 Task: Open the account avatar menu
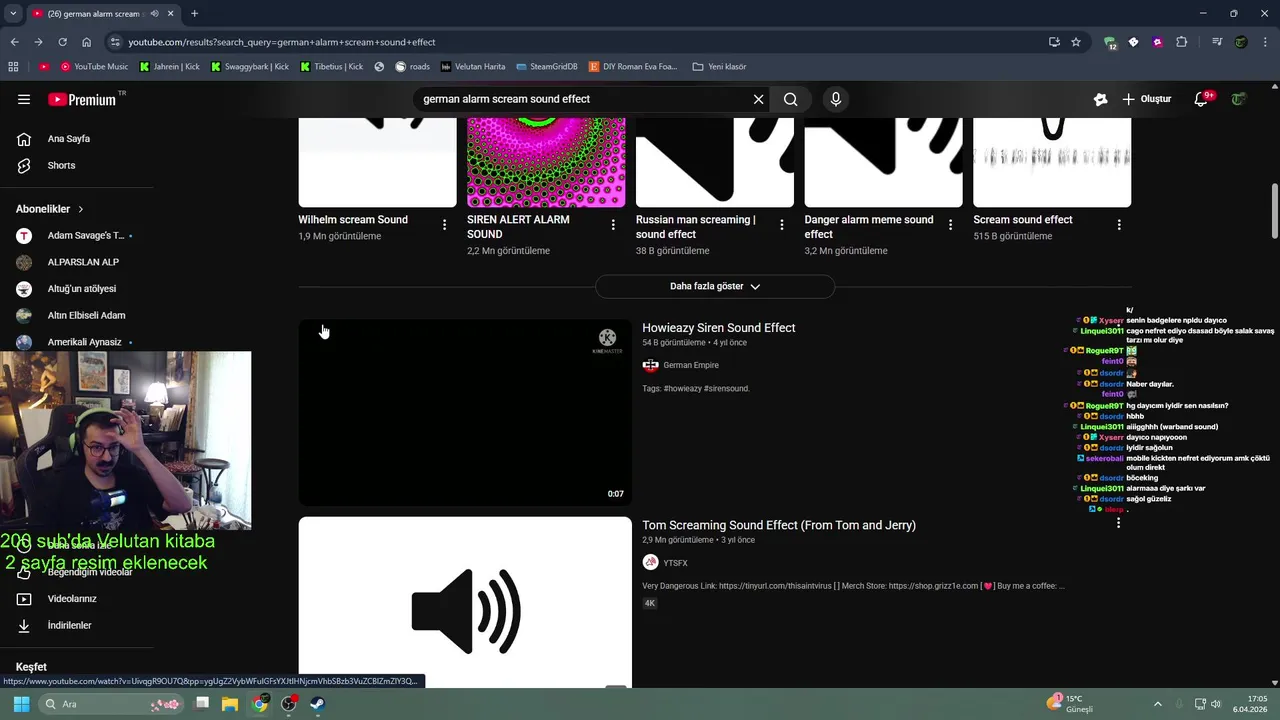[1239, 99]
